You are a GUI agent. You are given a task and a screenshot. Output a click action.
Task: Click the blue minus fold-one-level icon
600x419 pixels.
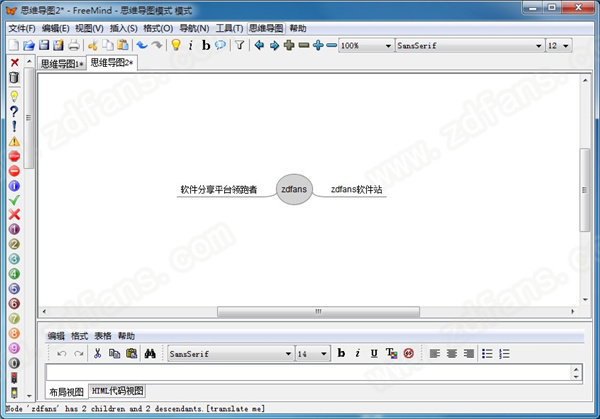(331, 45)
